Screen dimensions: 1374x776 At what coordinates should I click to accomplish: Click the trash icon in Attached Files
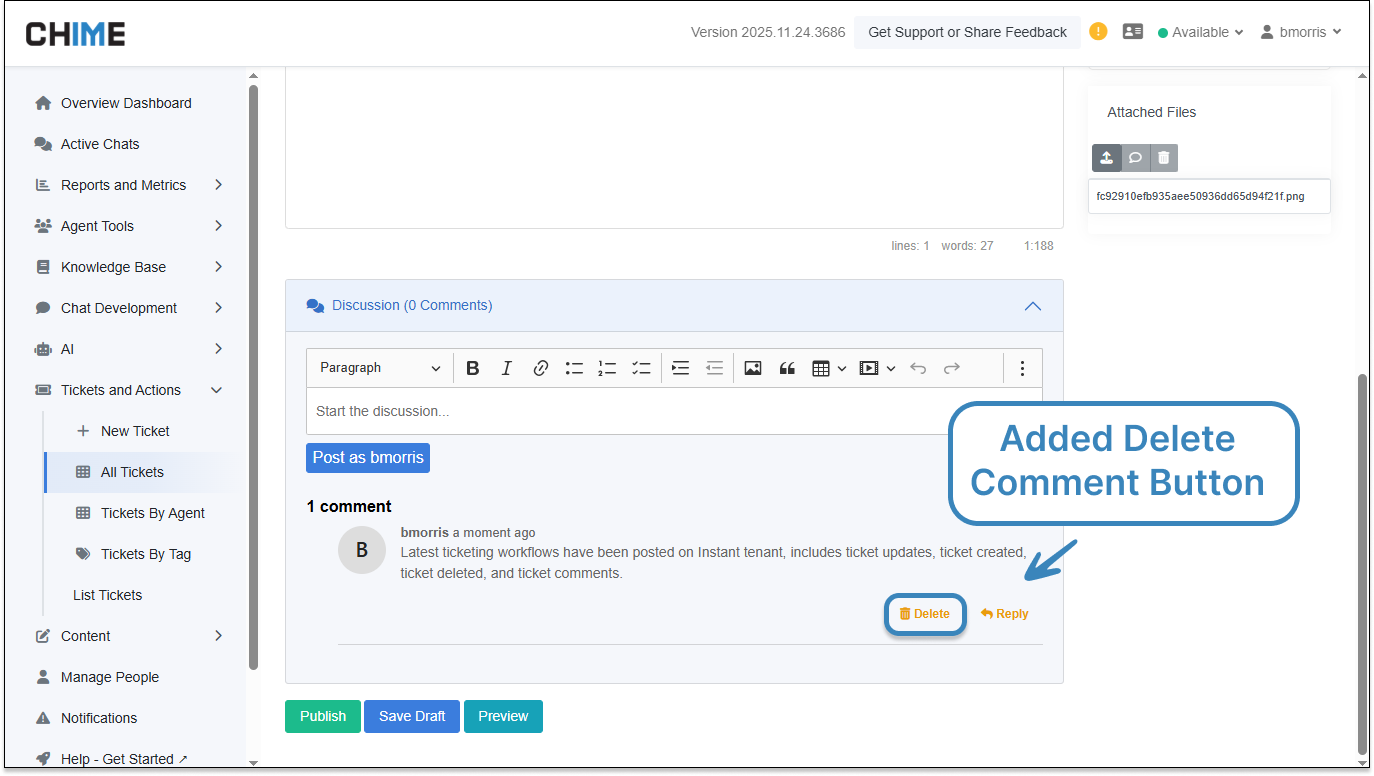(1163, 158)
